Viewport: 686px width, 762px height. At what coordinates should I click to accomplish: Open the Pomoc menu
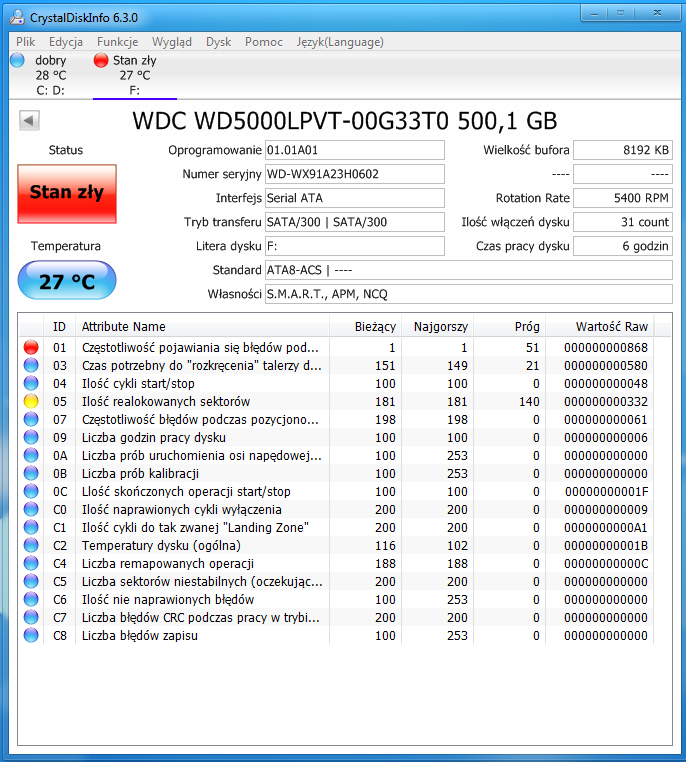pos(264,42)
